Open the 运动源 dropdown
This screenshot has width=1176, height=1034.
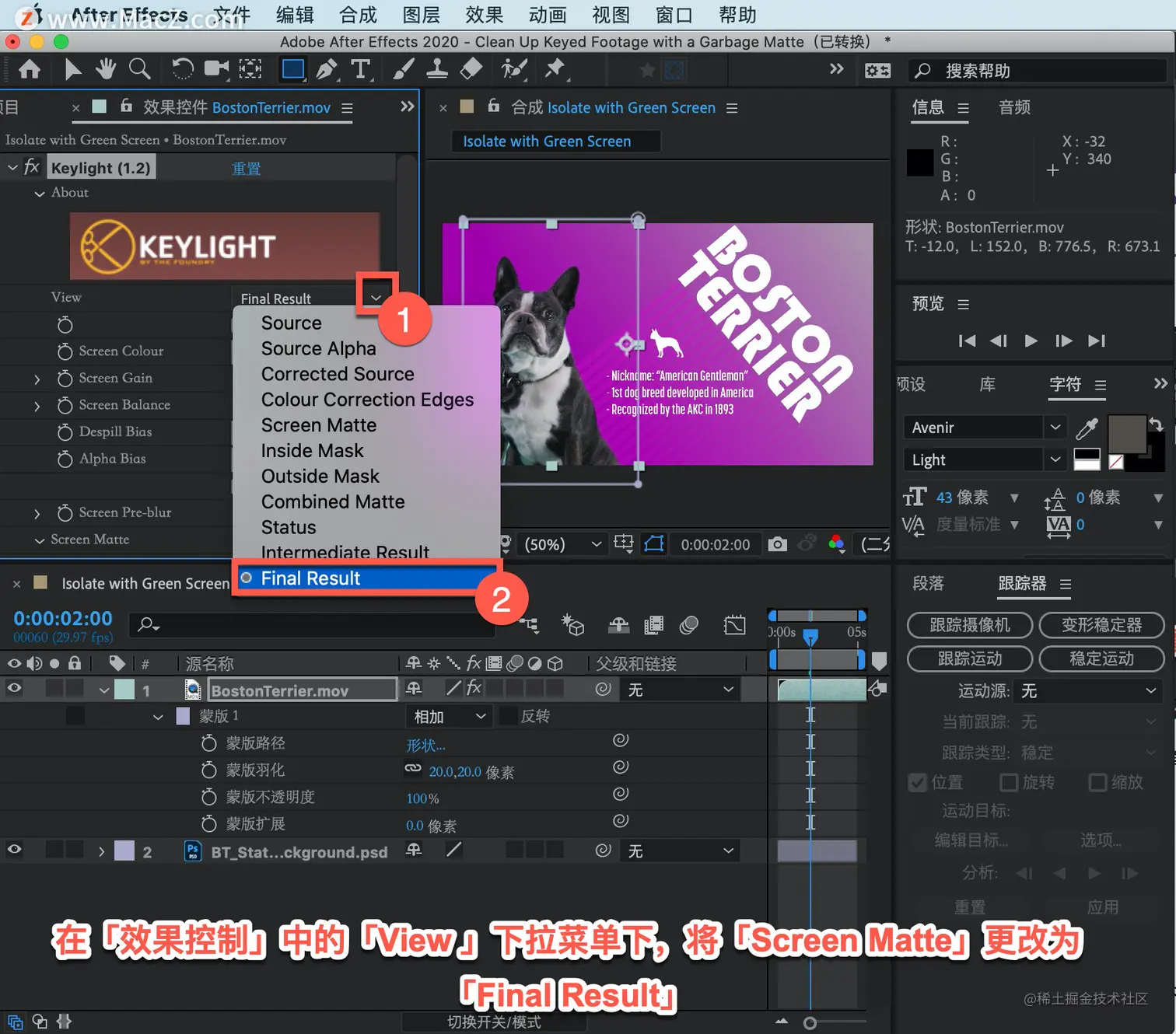pyautogui.click(x=1089, y=690)
